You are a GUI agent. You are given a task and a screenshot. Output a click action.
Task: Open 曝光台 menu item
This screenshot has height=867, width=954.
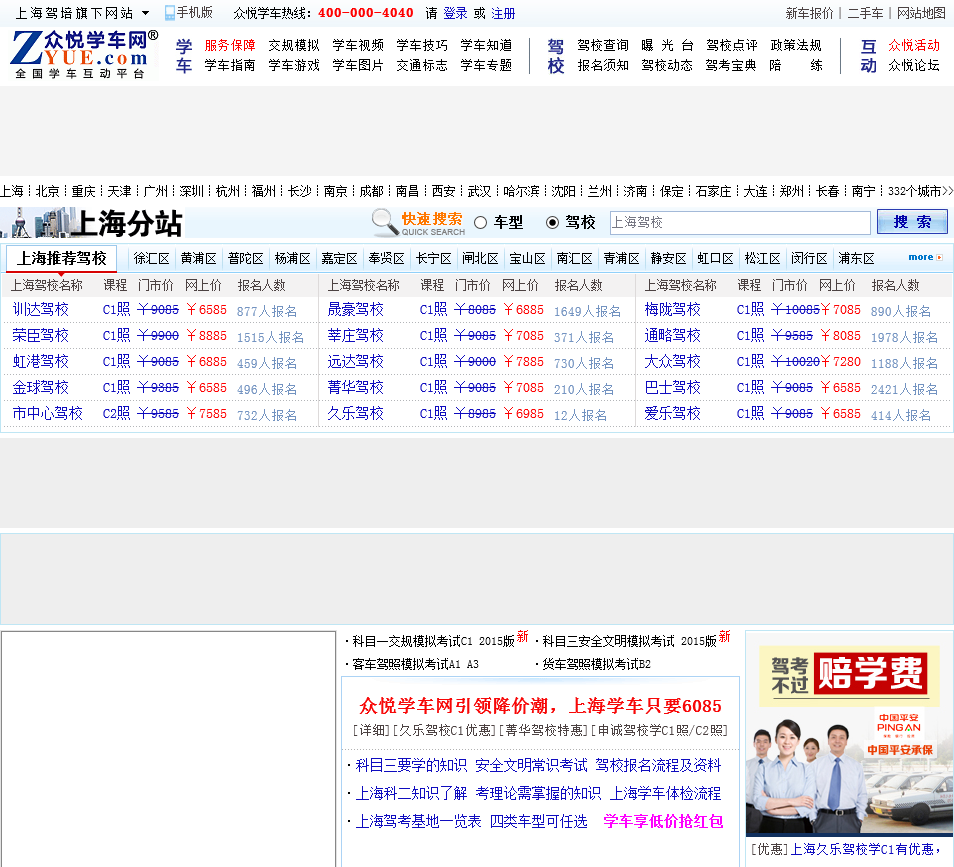(667, 46)
